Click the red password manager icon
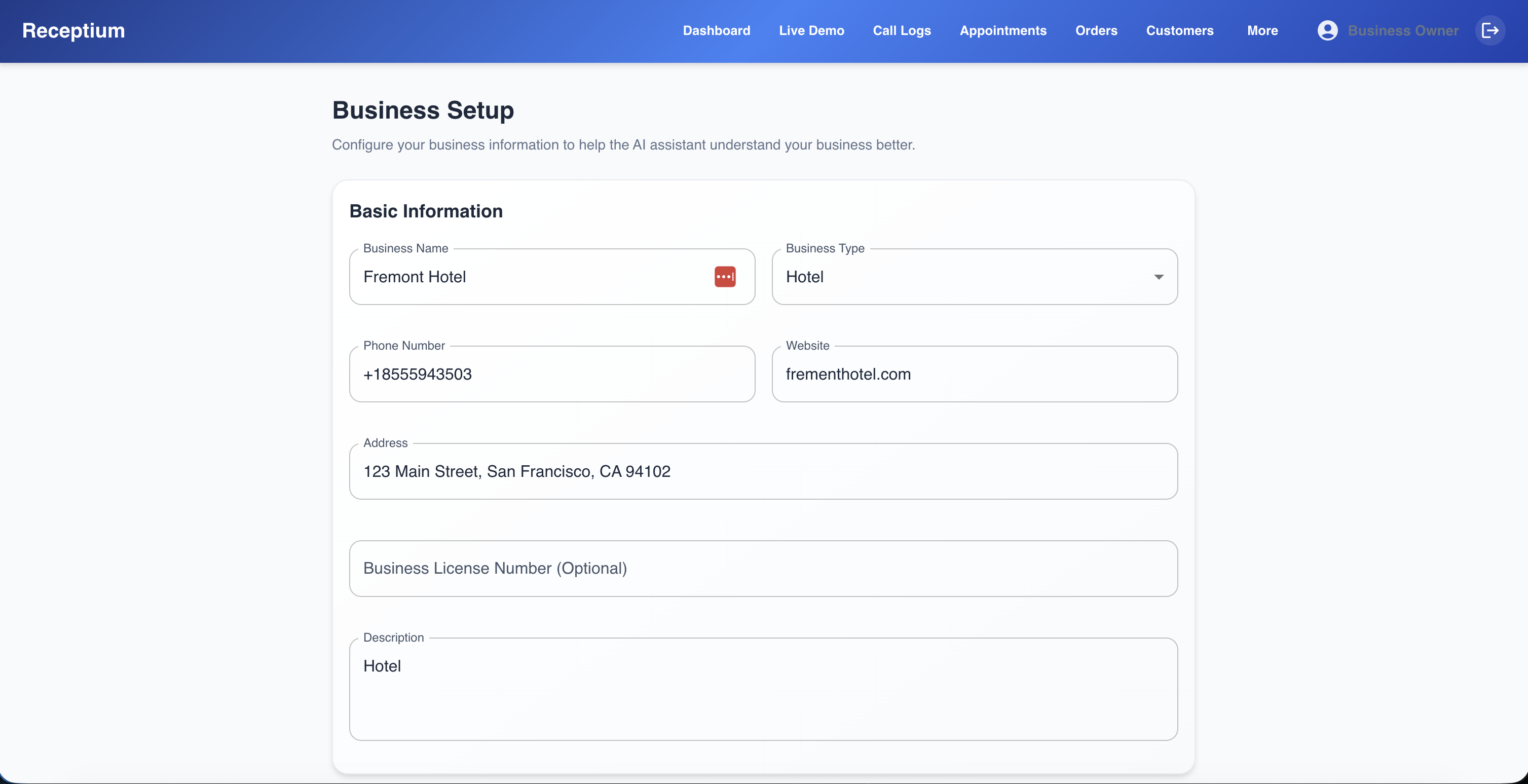The width and height of the screenshot is (1528, 784). tap(724, 277)
